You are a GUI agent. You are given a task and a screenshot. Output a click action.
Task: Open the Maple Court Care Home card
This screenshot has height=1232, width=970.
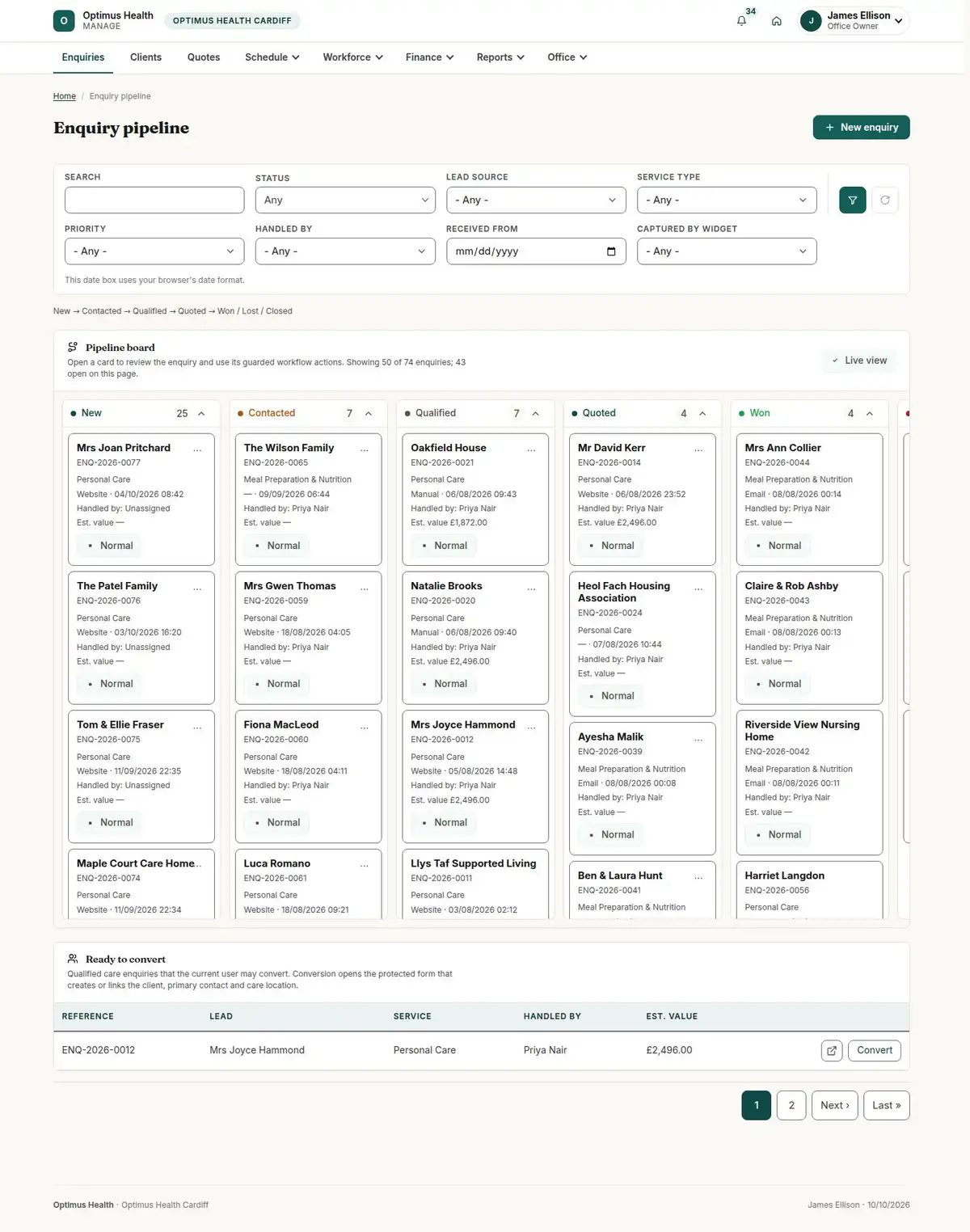coord(141,884)
